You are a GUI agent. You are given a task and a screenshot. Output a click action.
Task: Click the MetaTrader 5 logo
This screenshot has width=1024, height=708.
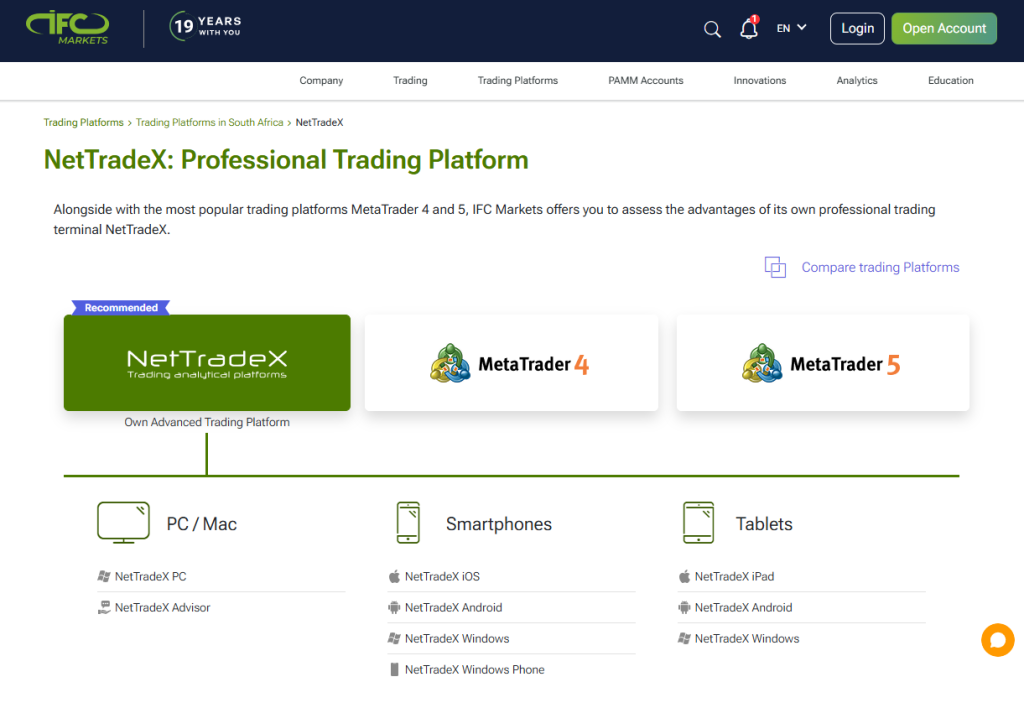point(762,363)
